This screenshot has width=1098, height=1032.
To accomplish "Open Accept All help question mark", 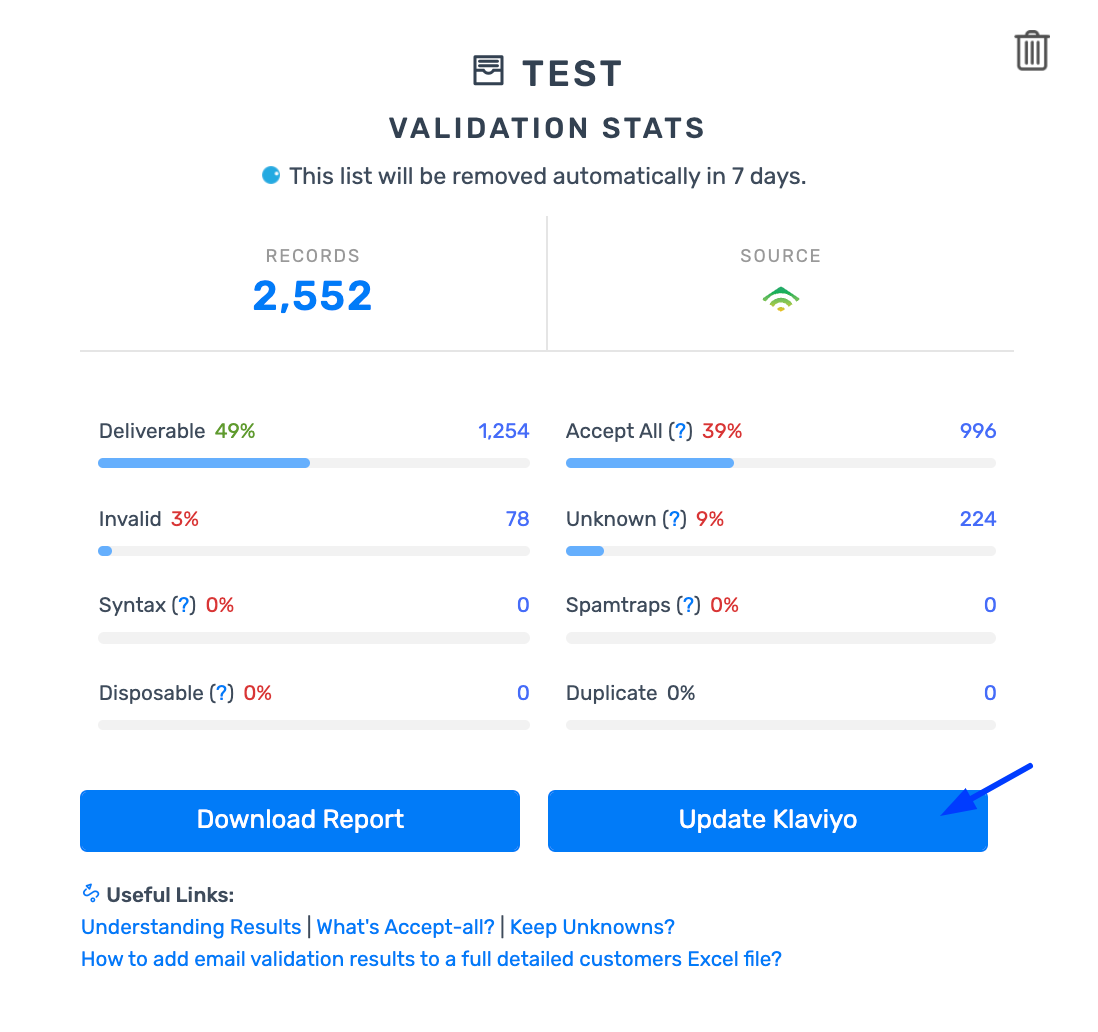I will pyautogui.click(x=680, y=431).
